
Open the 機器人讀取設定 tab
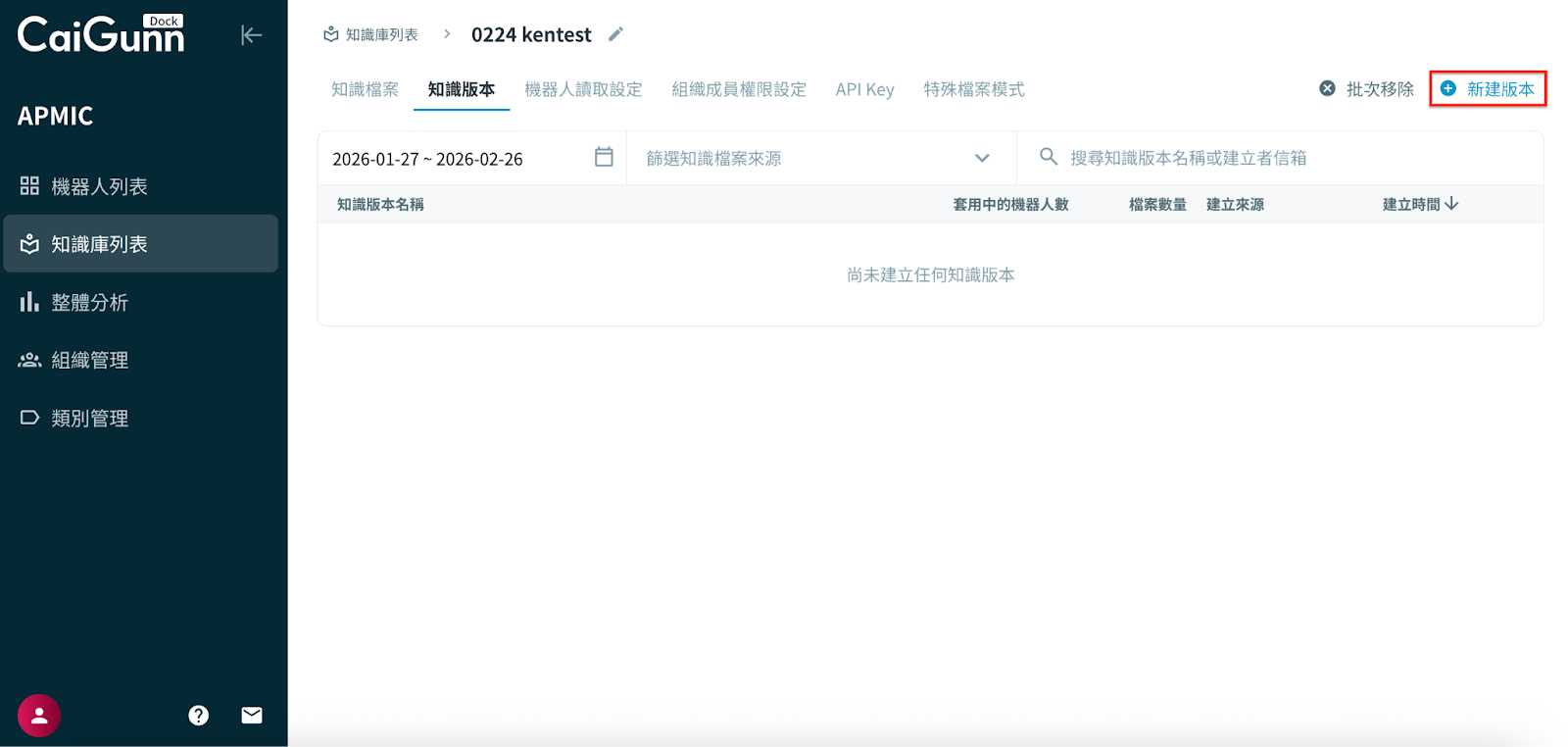[583, 89]
